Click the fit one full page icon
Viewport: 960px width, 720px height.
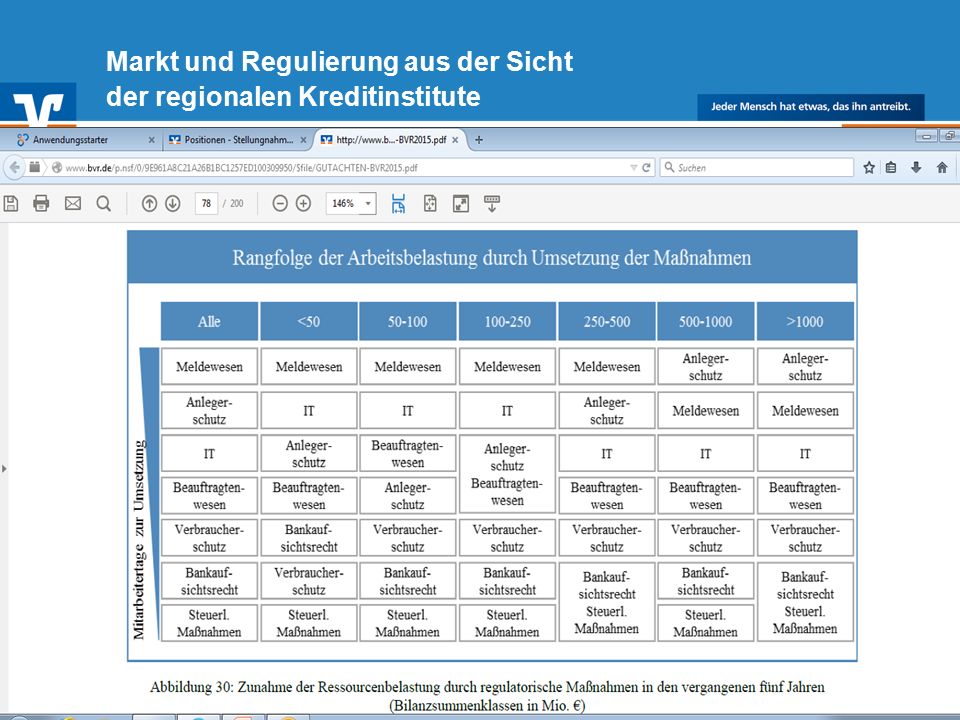click(430, 203)
